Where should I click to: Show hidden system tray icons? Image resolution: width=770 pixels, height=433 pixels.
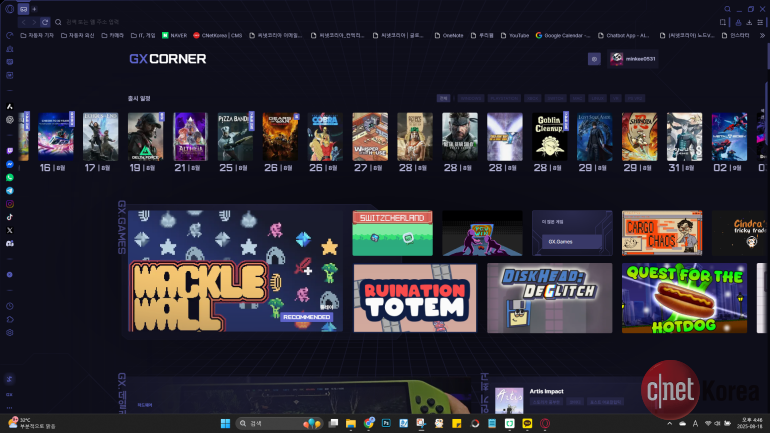(x=669, y=423)
